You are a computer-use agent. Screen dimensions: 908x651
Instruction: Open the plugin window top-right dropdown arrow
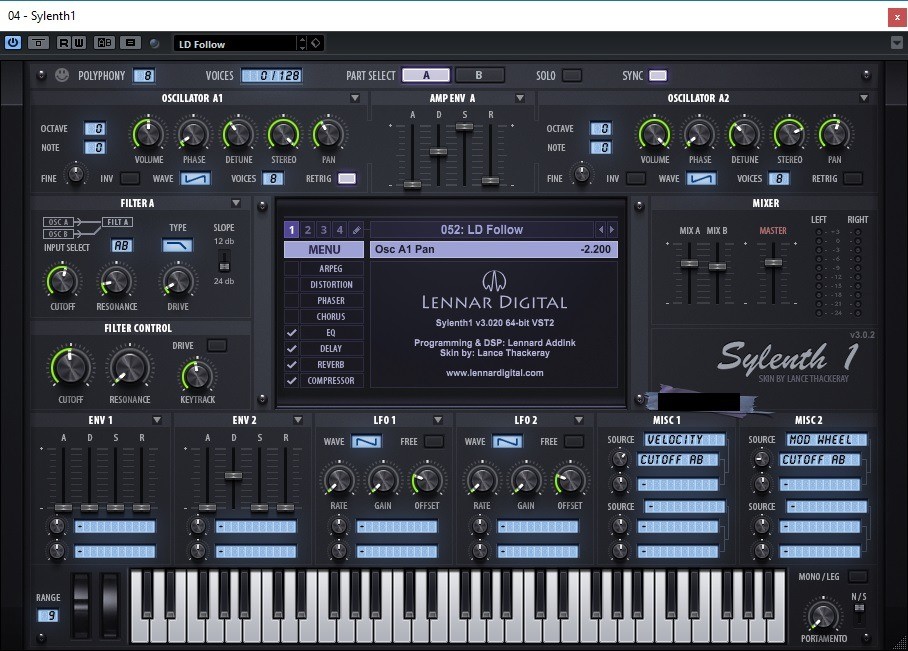tap(896, 43)
